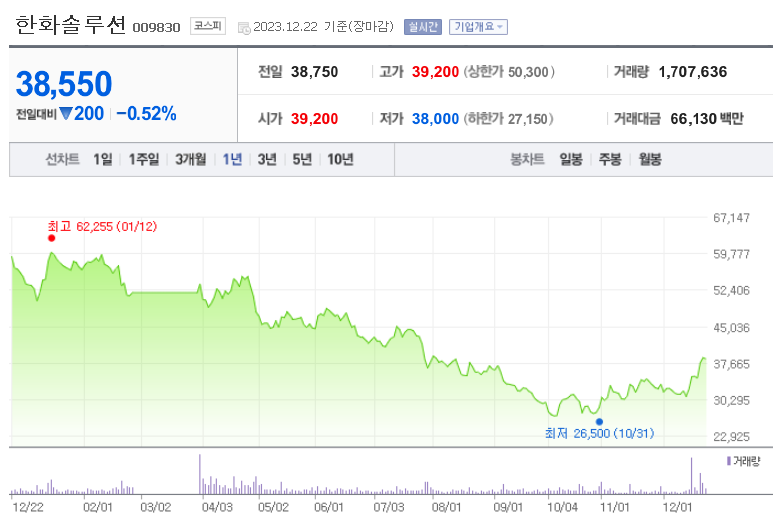773x528 pixels.
Task: Click the purple 거래량 legend marker
Action: (x=729, y=461)
